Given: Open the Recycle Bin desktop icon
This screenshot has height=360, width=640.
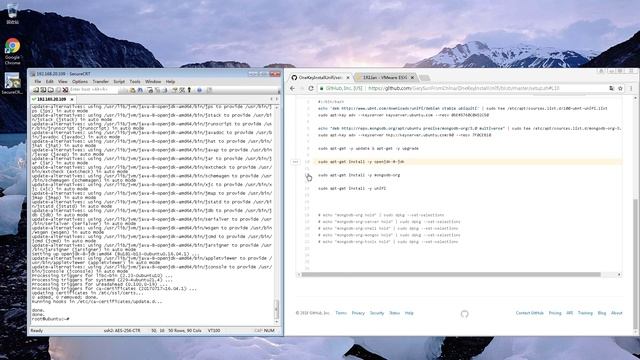Looking at the screenshot, I should (12, 13).
